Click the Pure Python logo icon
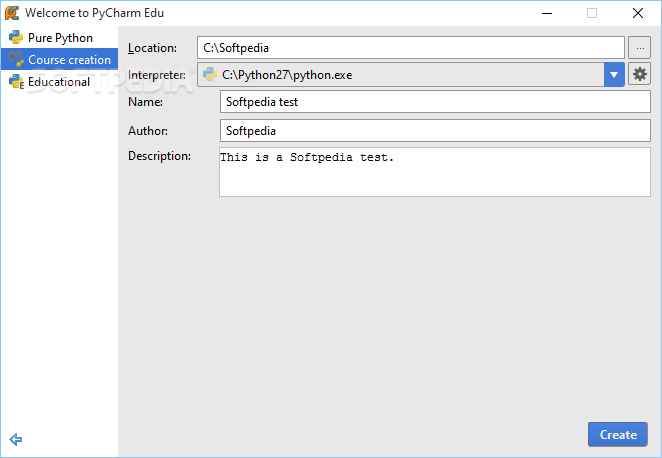The width and height of the screenshot is (662, 458). pyautogui.click(x=16, y=38)
